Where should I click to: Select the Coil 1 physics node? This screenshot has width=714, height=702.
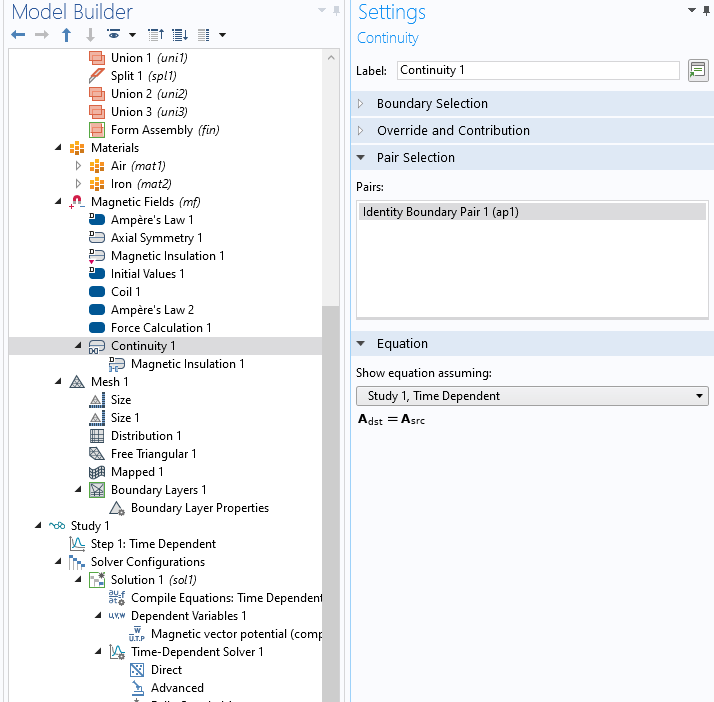pos(125,292)
